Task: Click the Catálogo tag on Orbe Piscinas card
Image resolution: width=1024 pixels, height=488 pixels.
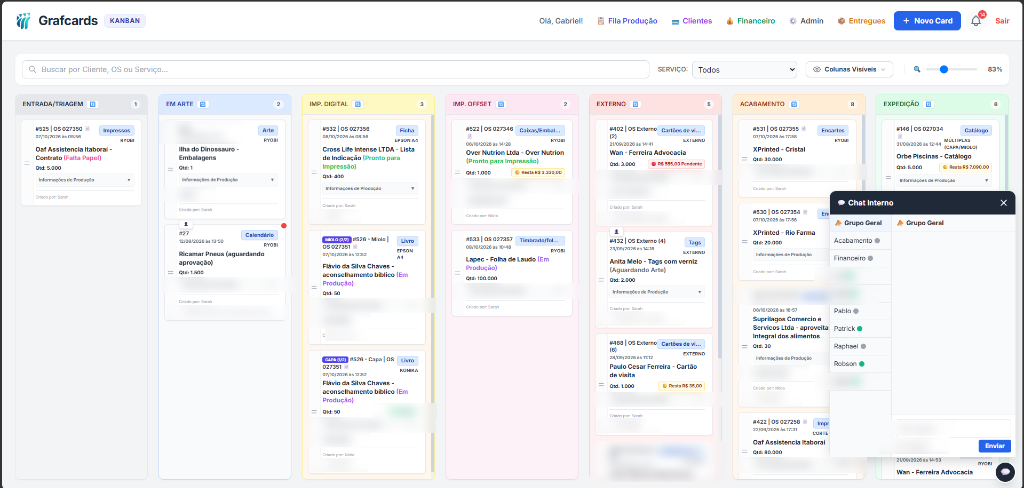Action: click(x=976, y=131)
